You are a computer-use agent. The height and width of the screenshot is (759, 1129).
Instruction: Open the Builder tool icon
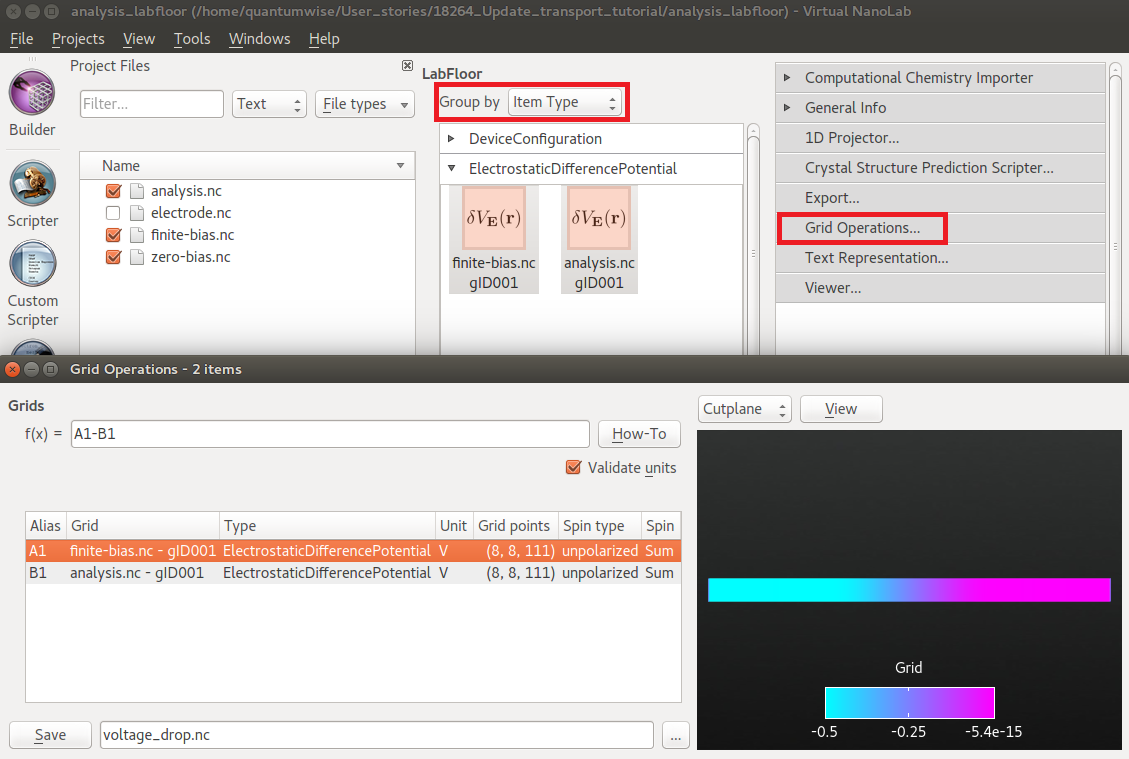click(32, 92)
